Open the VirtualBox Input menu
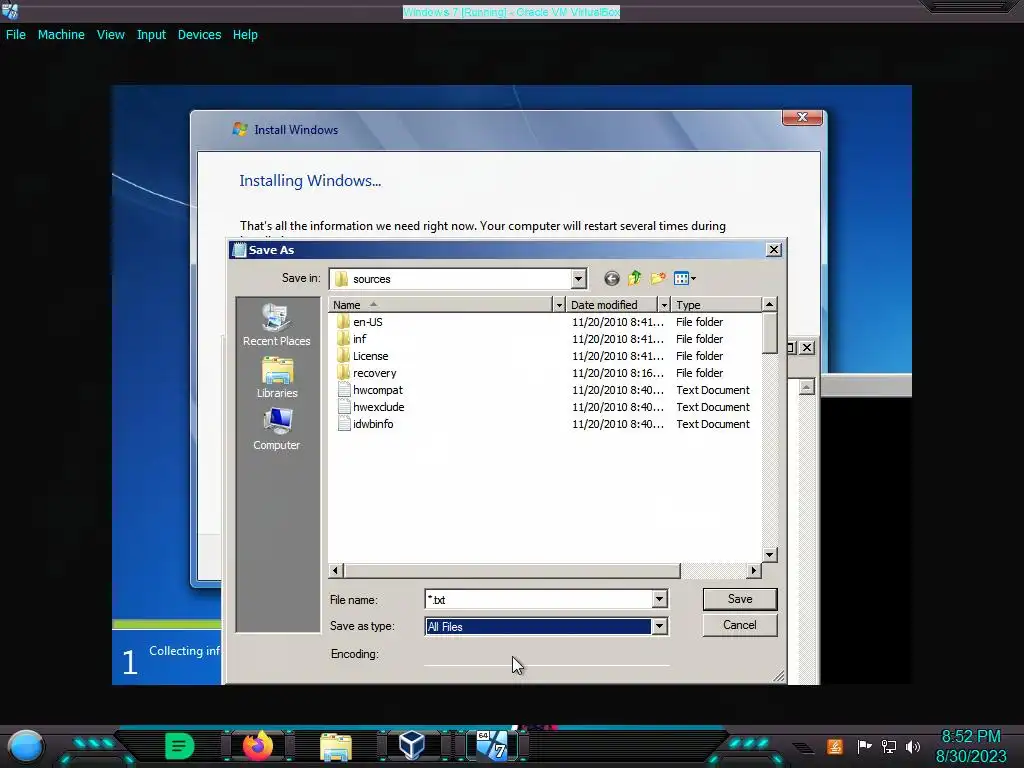Image resolution: width=1024 pixels, height=768 pixels. (151, 35)
